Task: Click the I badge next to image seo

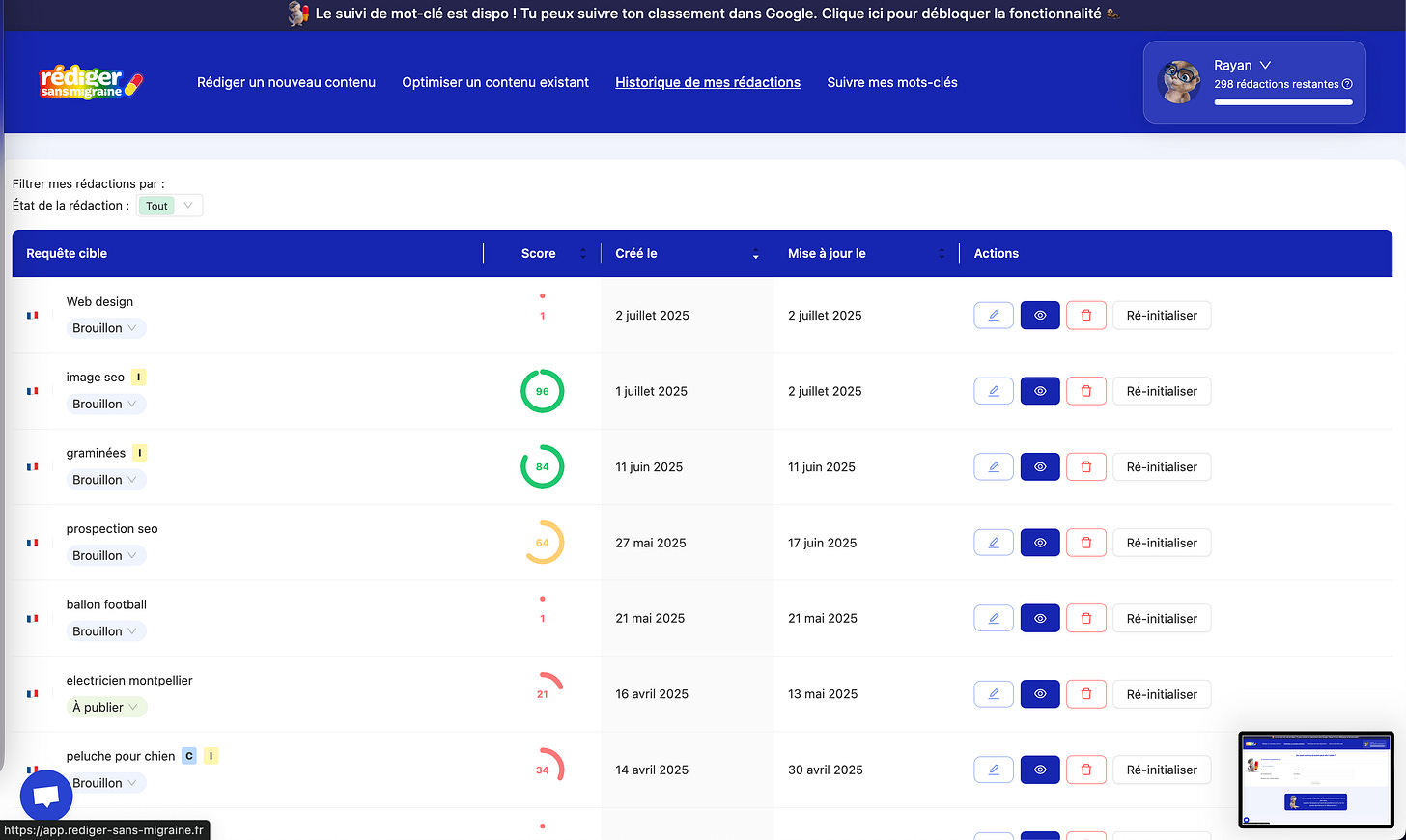Action: [139, 378]
